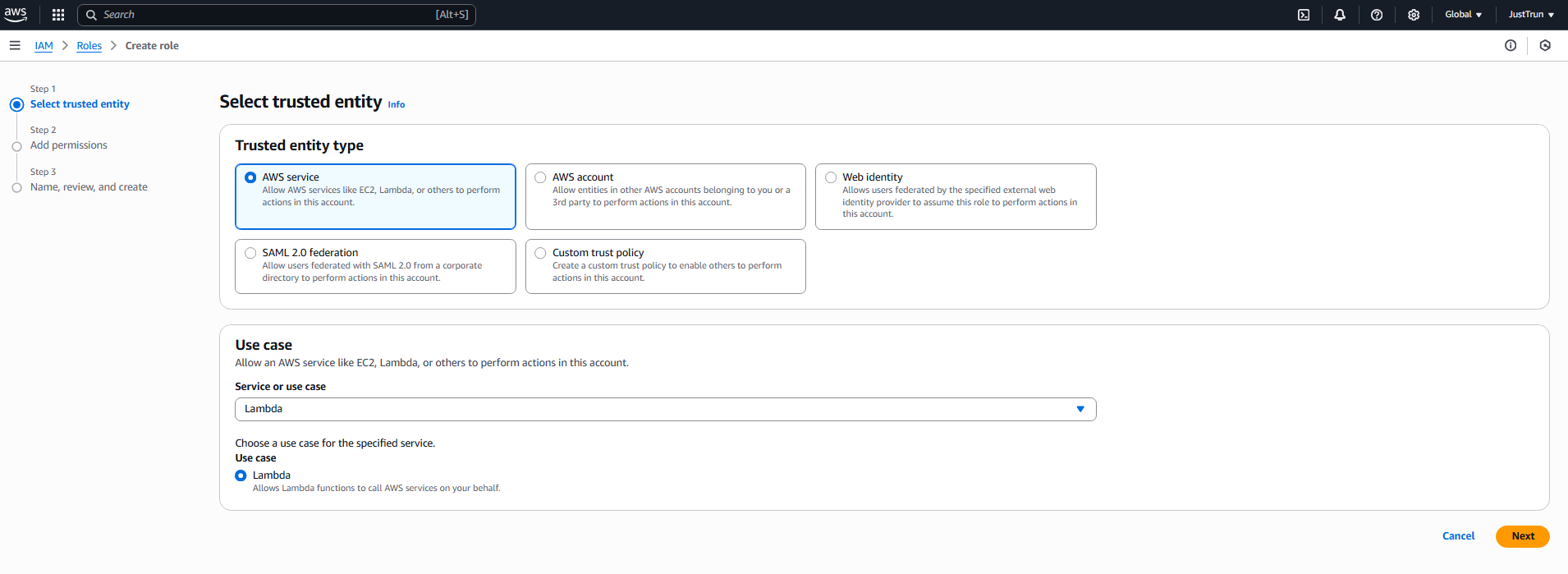Toggle the side navigation hamburger menu
This screenshot has width=1568, height=574.
[15, 46]
